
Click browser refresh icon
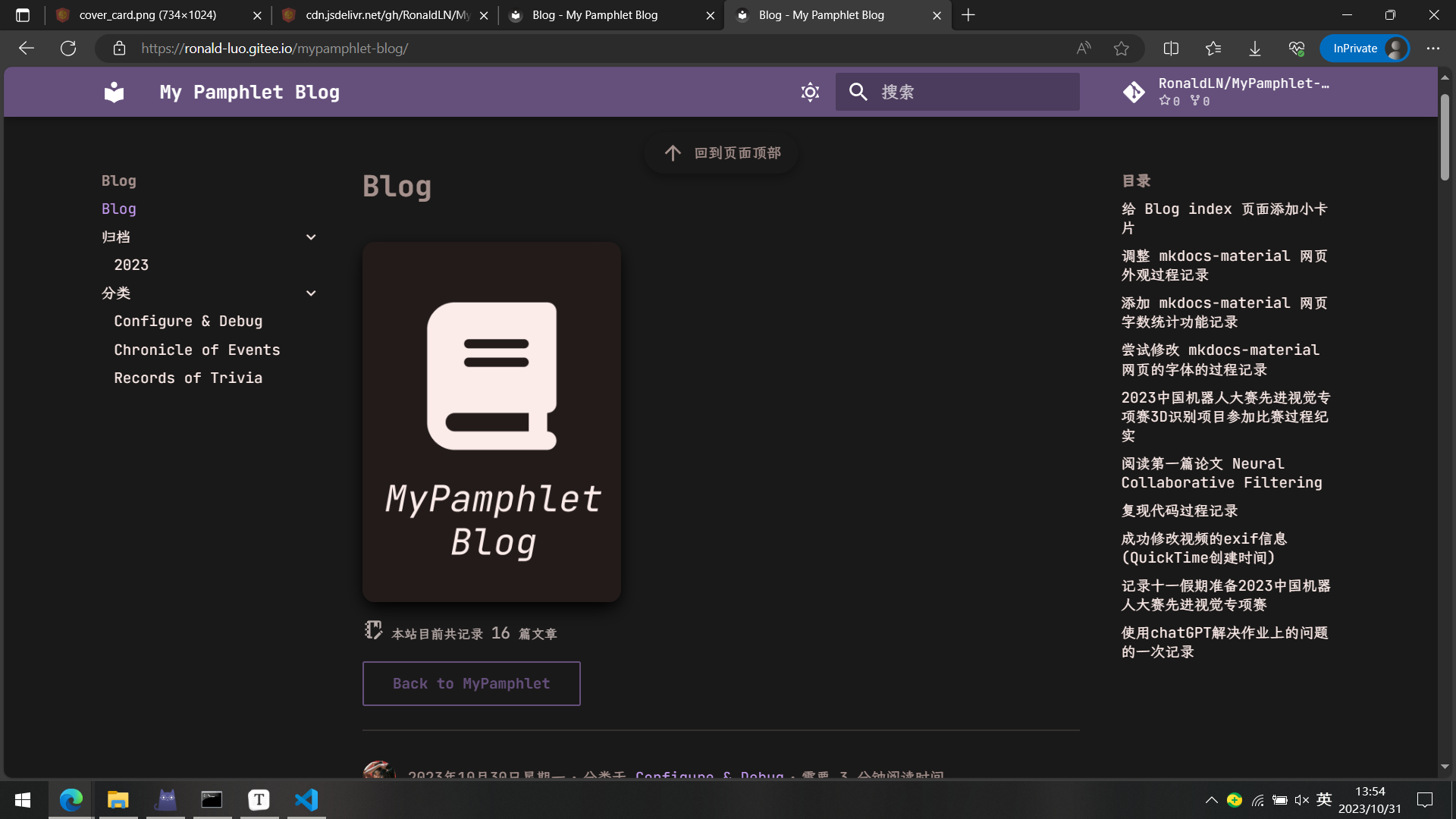[68, 49]
